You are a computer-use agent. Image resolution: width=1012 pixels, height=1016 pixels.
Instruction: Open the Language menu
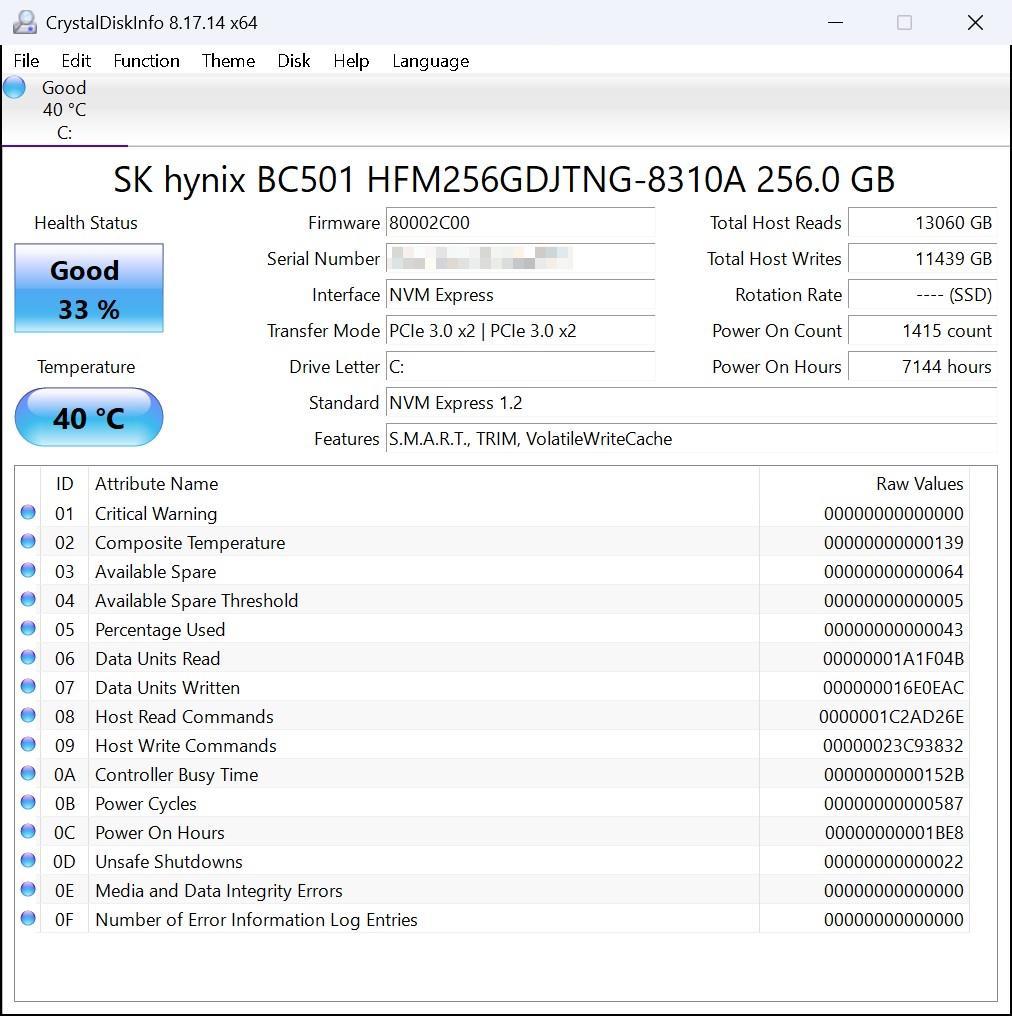430,61
